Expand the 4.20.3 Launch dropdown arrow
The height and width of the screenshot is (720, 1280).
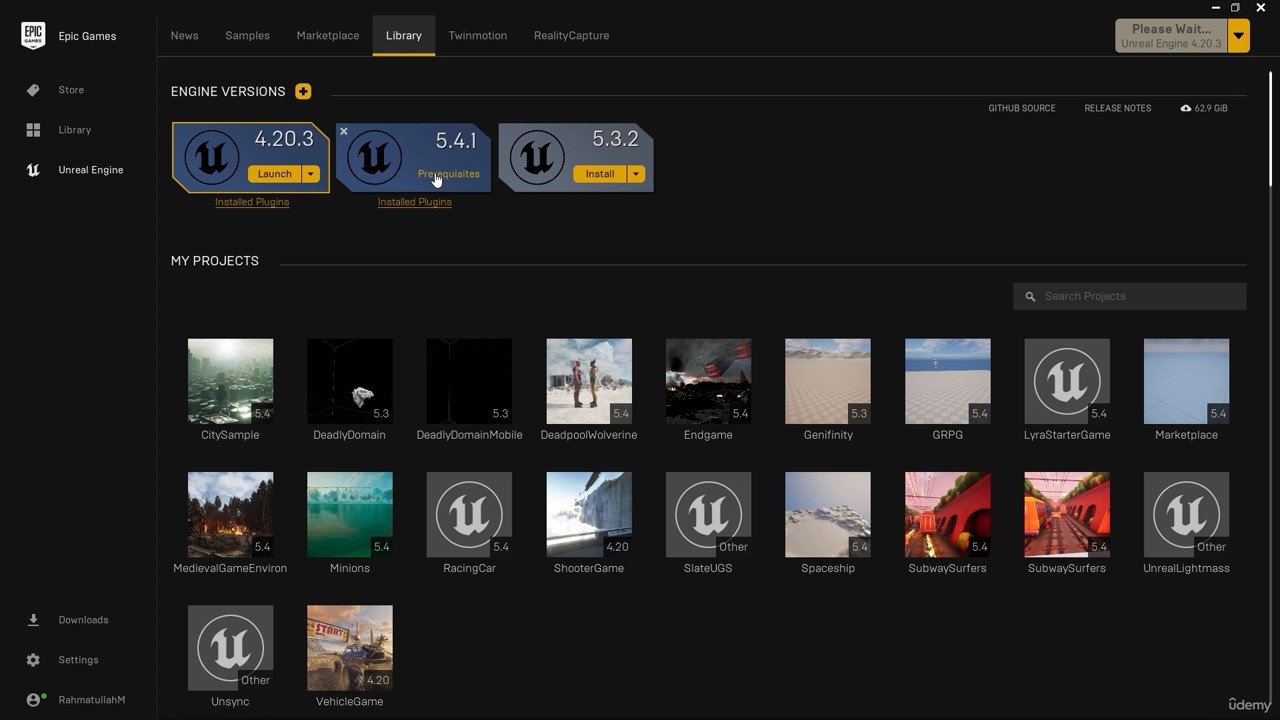point(311,174)
